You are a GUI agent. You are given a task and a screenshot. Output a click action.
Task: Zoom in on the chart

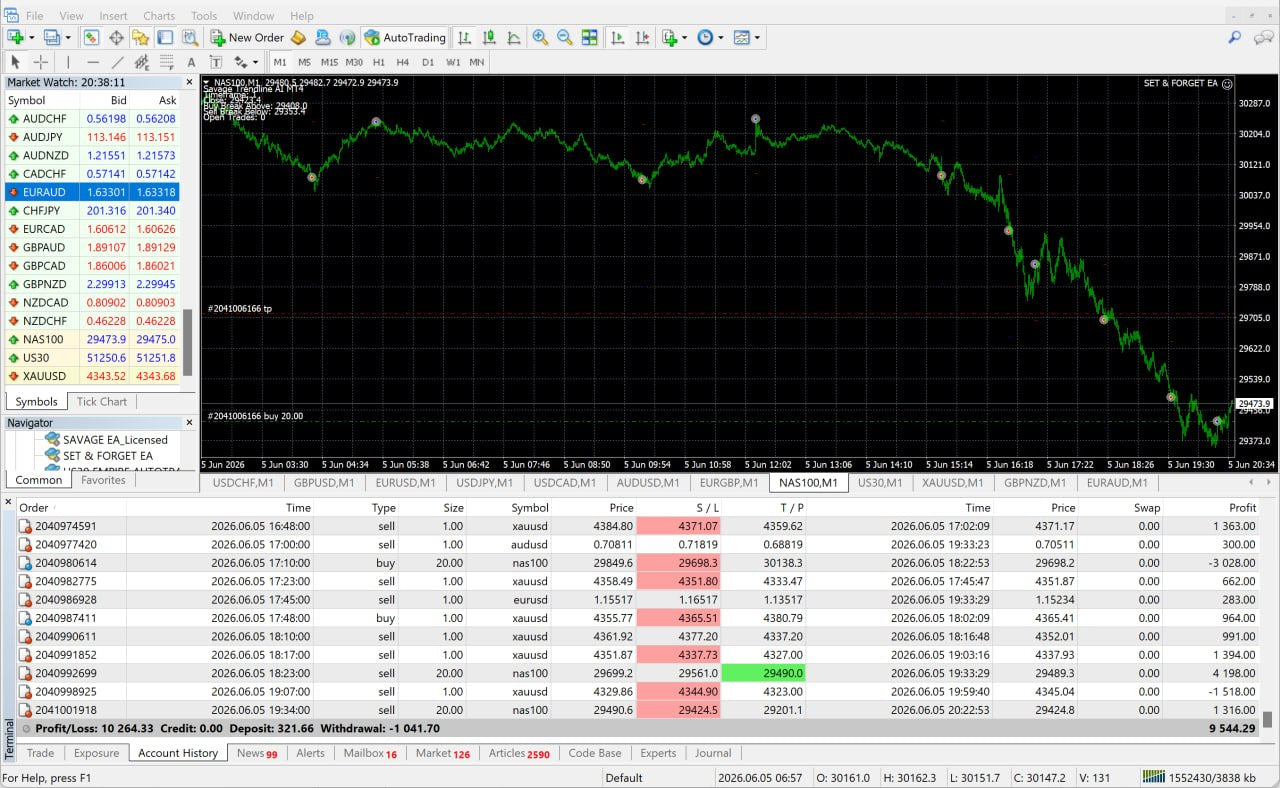[x=540, y=37]
